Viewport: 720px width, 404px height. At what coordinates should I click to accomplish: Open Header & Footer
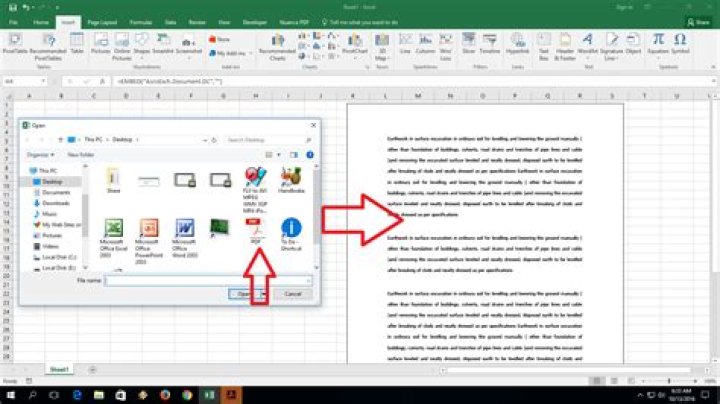coord(565,46)
